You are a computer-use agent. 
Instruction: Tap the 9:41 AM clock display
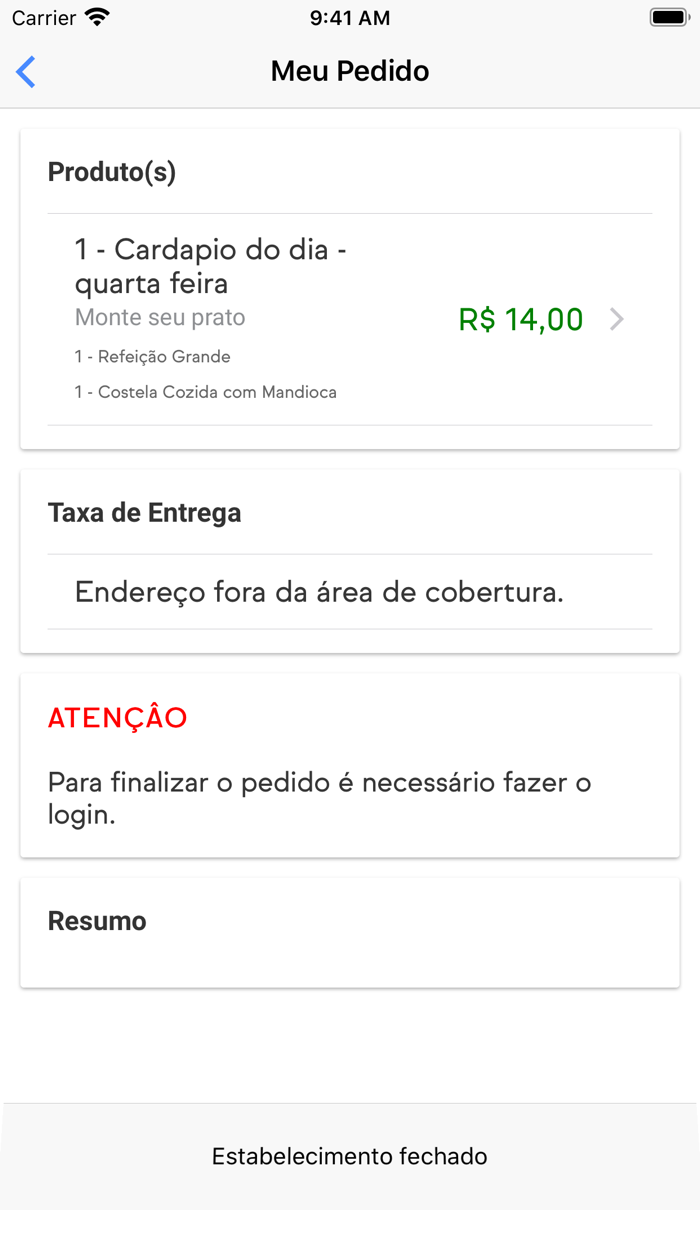coord(349,17)
